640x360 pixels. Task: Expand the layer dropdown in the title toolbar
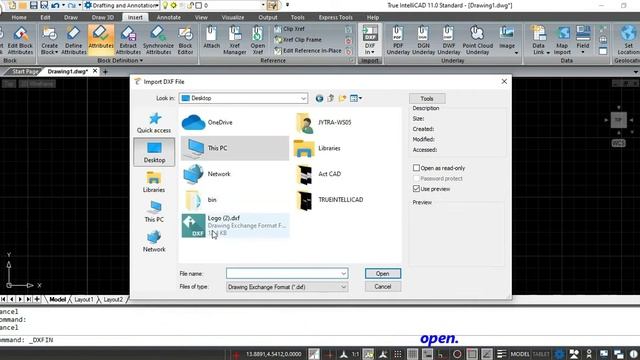[263, 6]
